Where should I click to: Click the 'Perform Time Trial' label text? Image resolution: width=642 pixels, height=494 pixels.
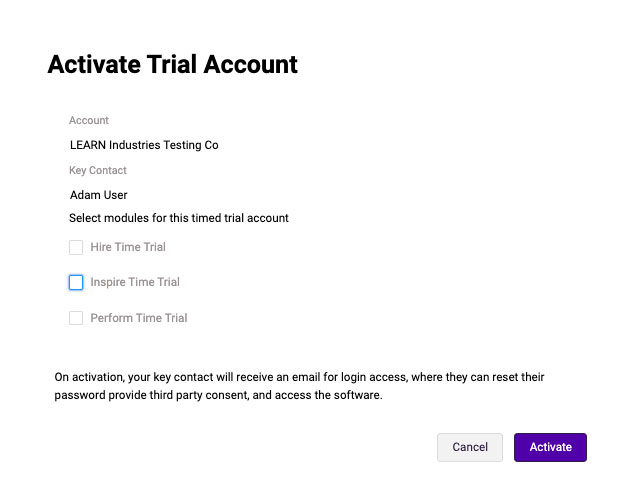point(139,318)
